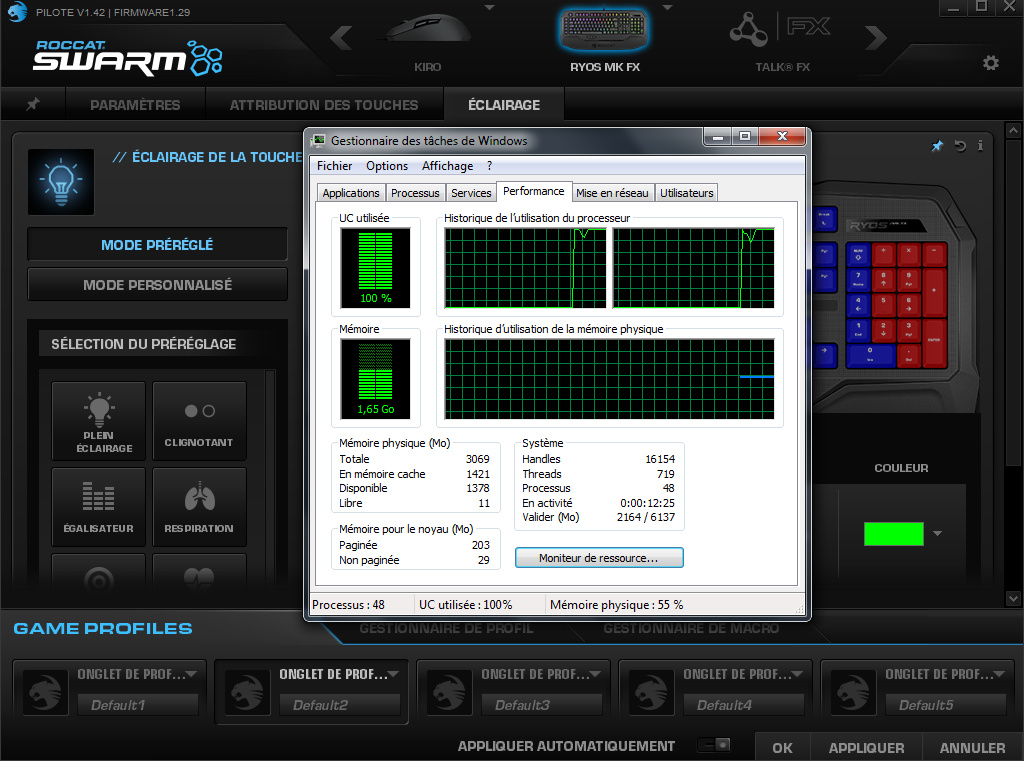Select Mode Personnalisé button
This screenshot has width=1024, height=761.
[x=157, y=285]
